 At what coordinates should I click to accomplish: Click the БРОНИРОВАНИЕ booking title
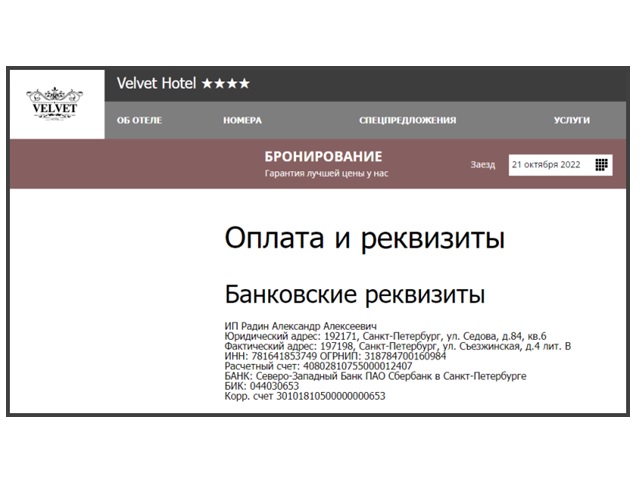coord(323,157)
